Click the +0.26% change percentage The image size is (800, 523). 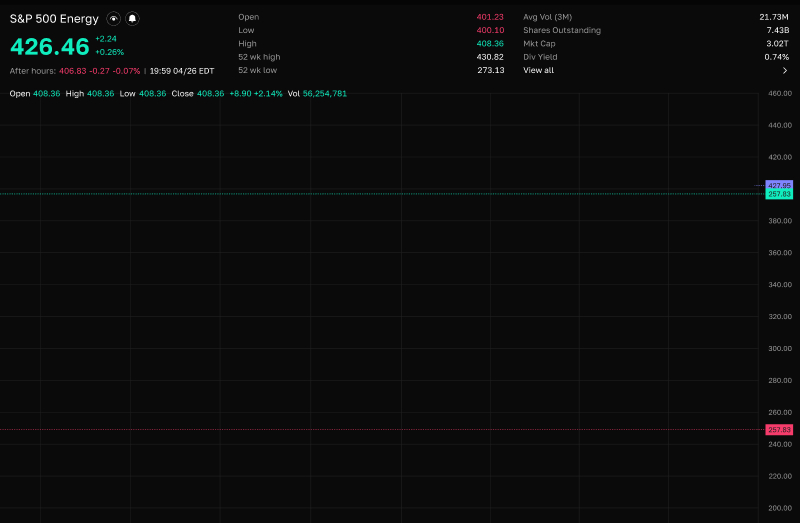[x=110, y=52]
